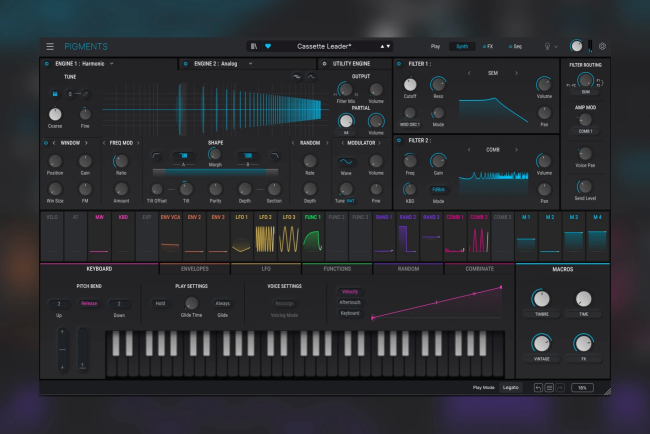650x434 pixels.
Task: Click the Filter 2 Mode Fdbck button
Action: point(438,189)
